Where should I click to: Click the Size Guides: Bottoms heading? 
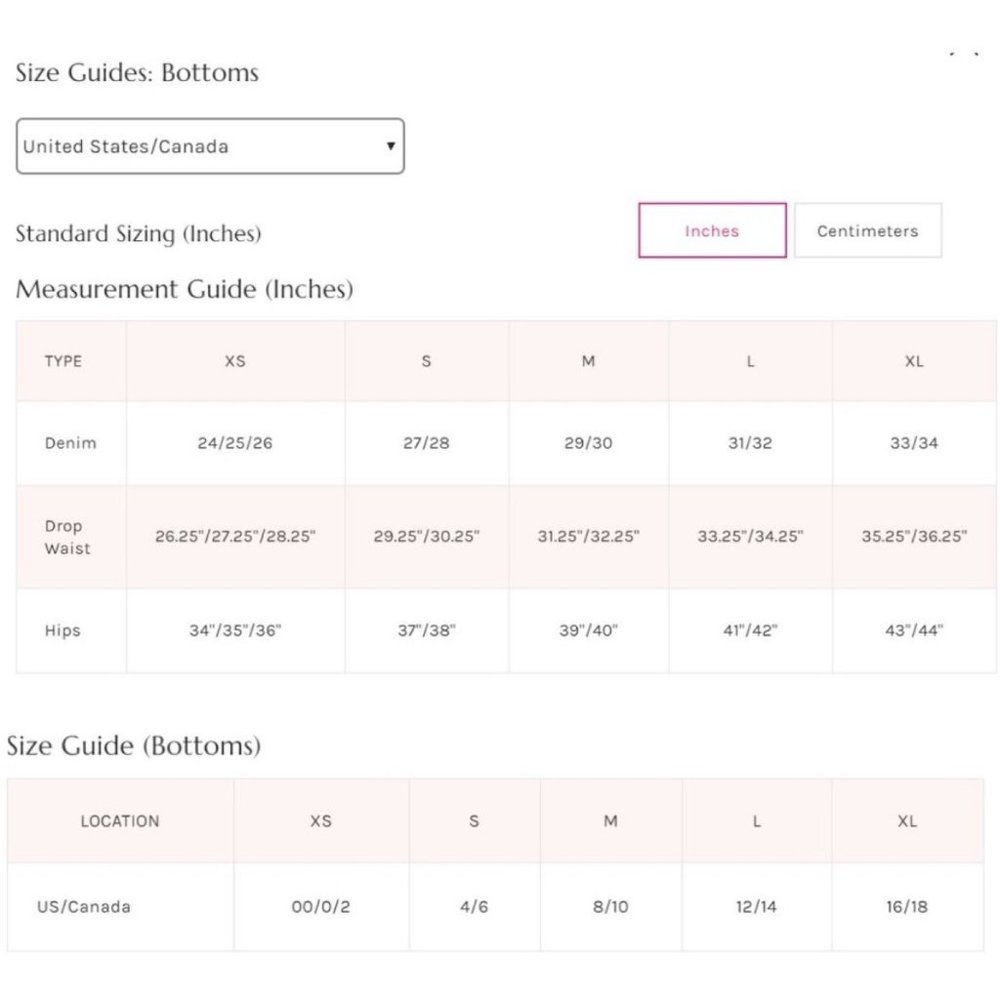137,72
